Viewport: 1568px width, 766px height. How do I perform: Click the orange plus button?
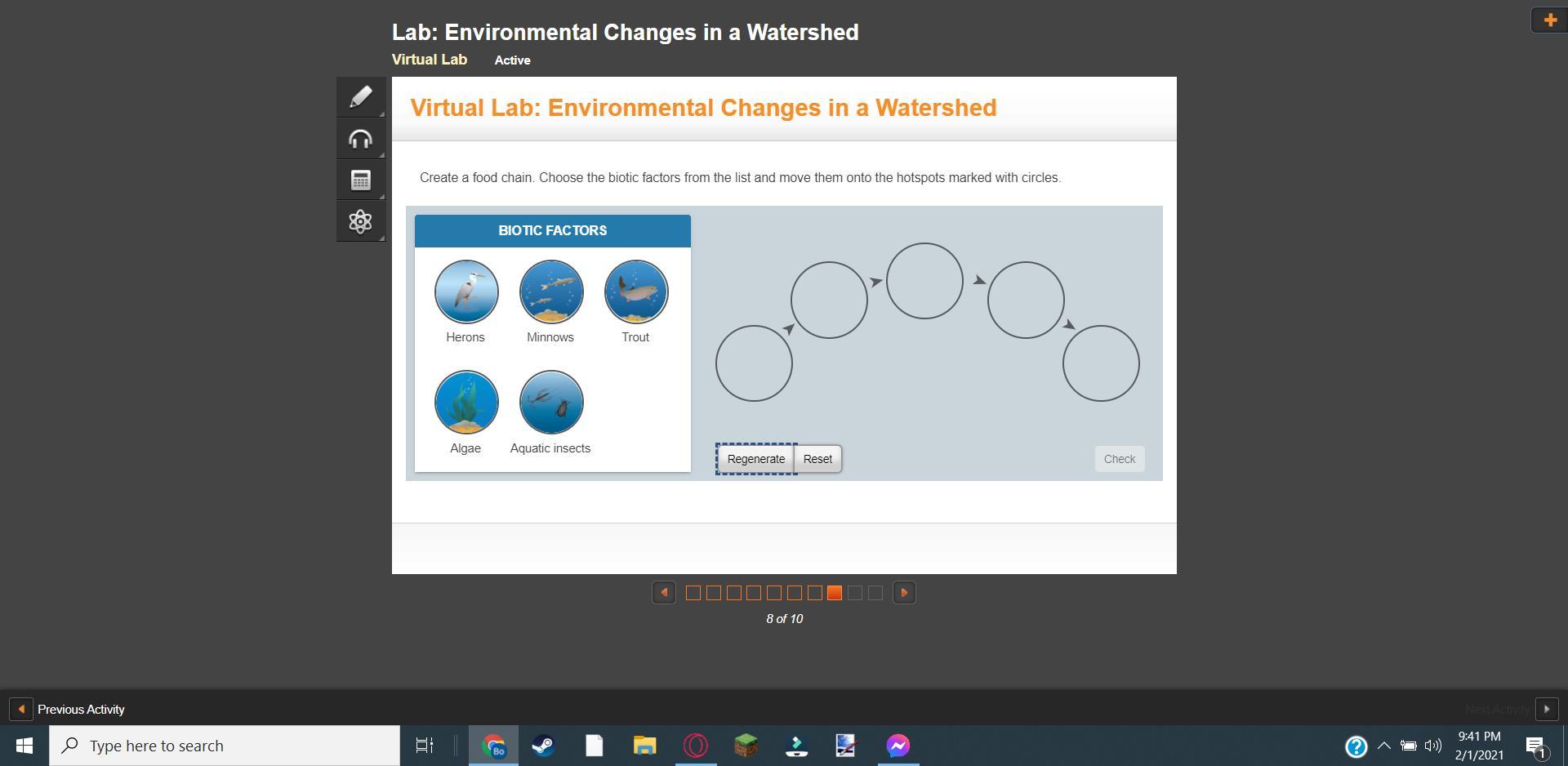(1549, 20)
